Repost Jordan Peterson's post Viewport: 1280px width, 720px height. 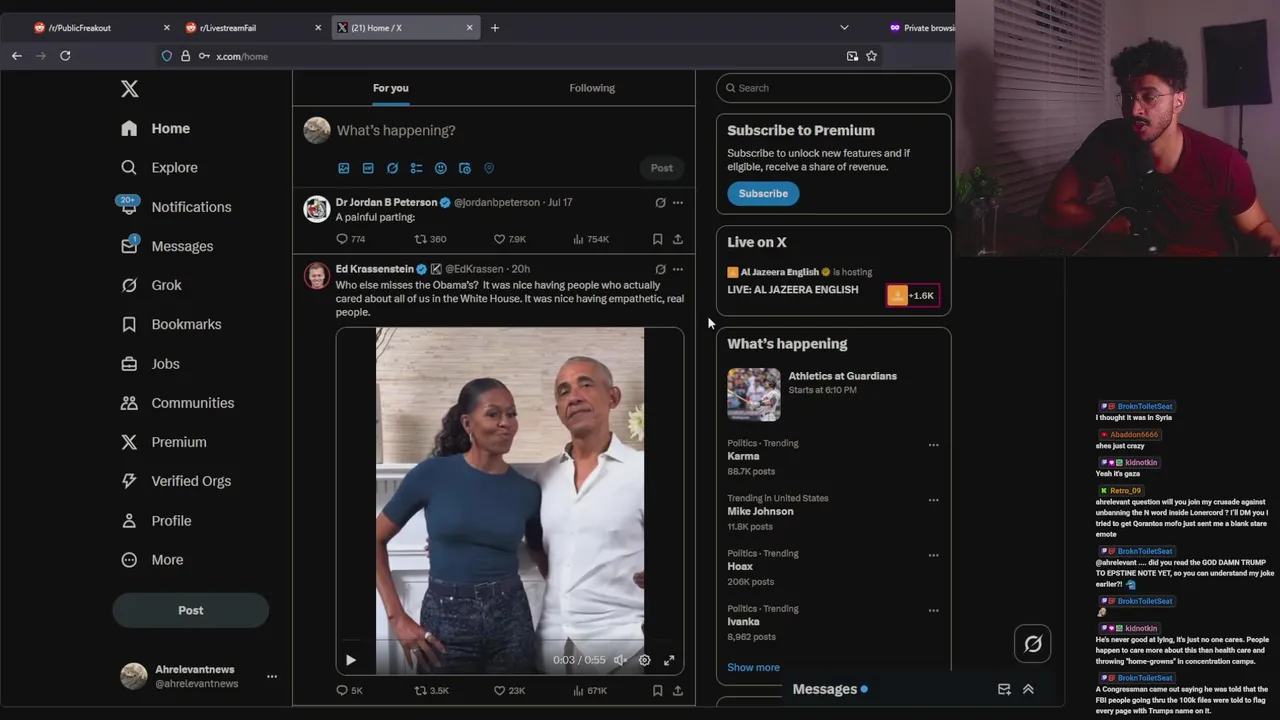tap(430, 239)
